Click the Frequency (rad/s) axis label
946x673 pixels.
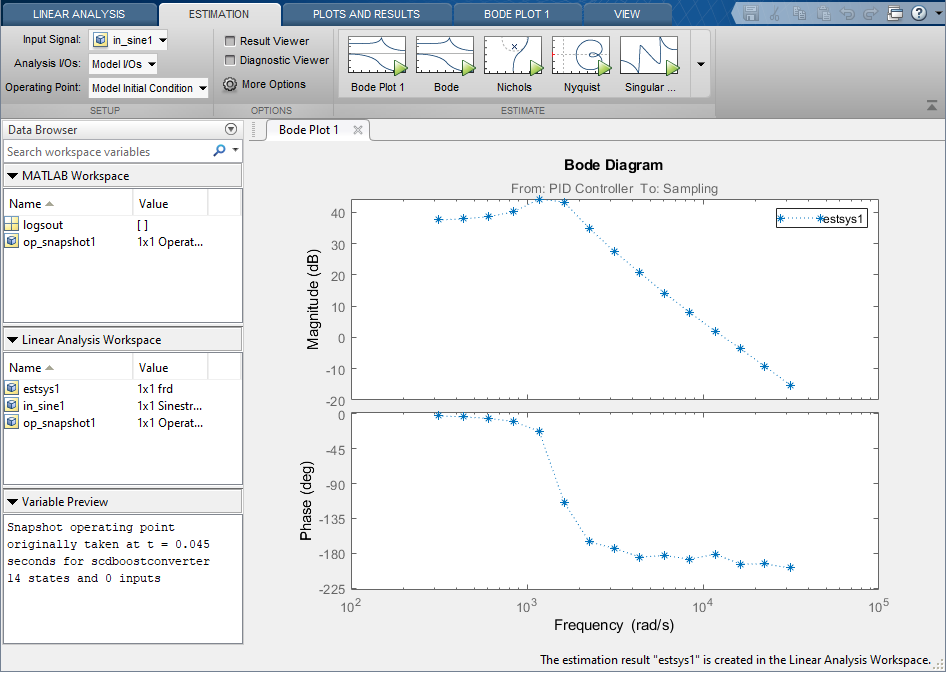(614, 625)
